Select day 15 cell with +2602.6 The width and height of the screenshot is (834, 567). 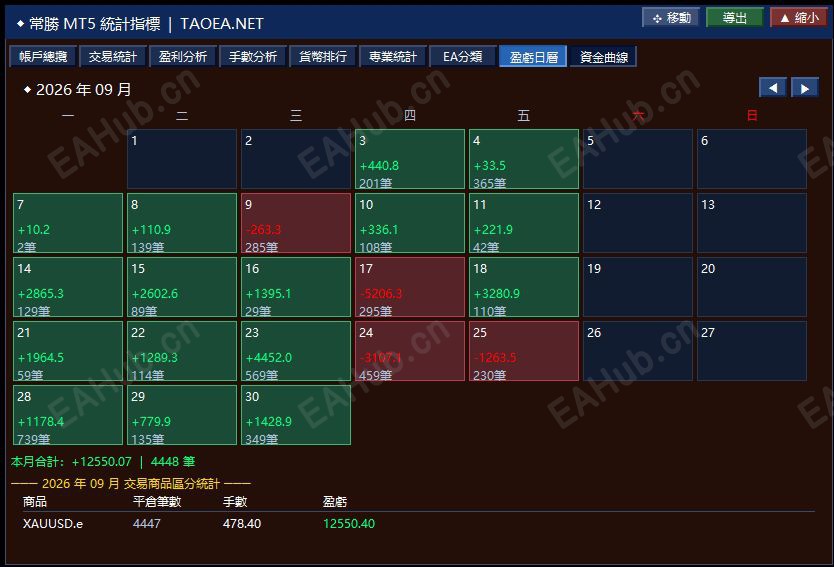point(182,287)
